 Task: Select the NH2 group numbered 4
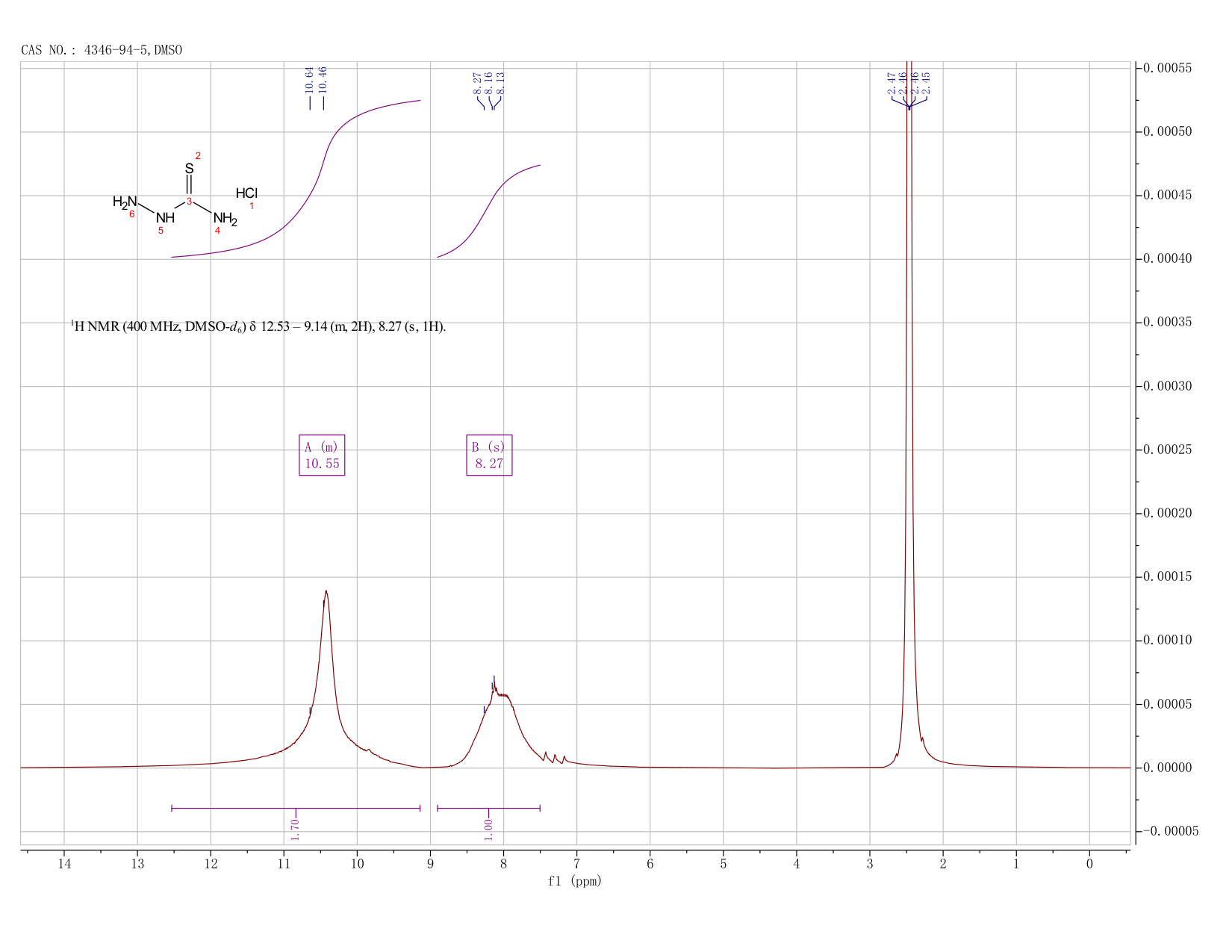point(225,218)
